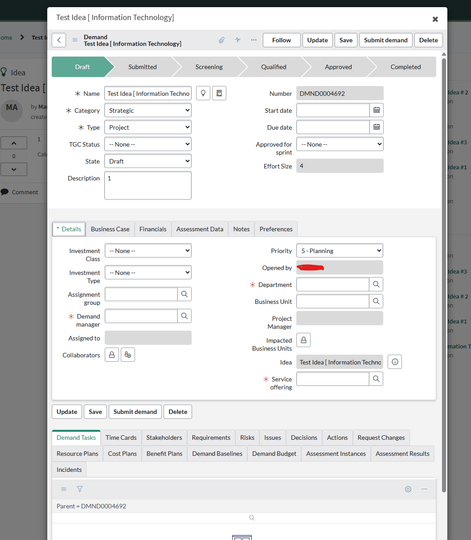
Task: Click the back arrow button in form header
Action: (x=59, y=40)
